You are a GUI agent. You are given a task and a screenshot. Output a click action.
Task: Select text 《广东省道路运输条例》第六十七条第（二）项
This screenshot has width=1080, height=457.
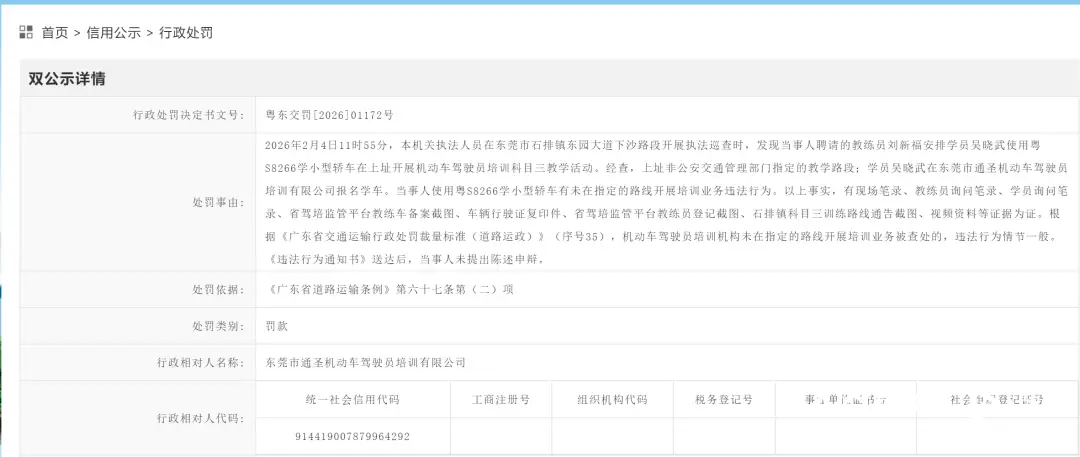pyautogui.click(x=390, y=290)
